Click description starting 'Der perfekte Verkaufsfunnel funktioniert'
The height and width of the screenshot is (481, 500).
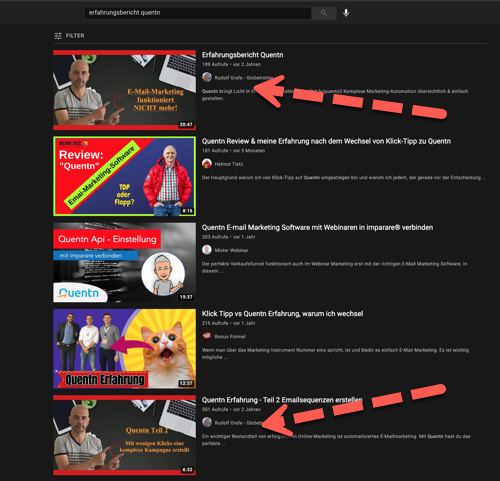334,267
